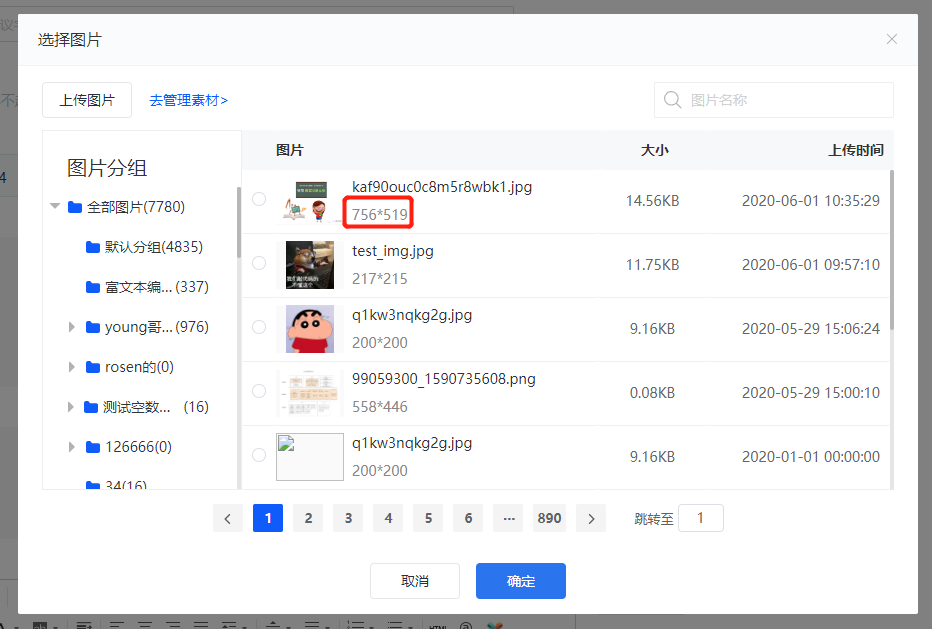Go to page 3
This screenshot has height=629, width=932.
(x=348, y=518)
